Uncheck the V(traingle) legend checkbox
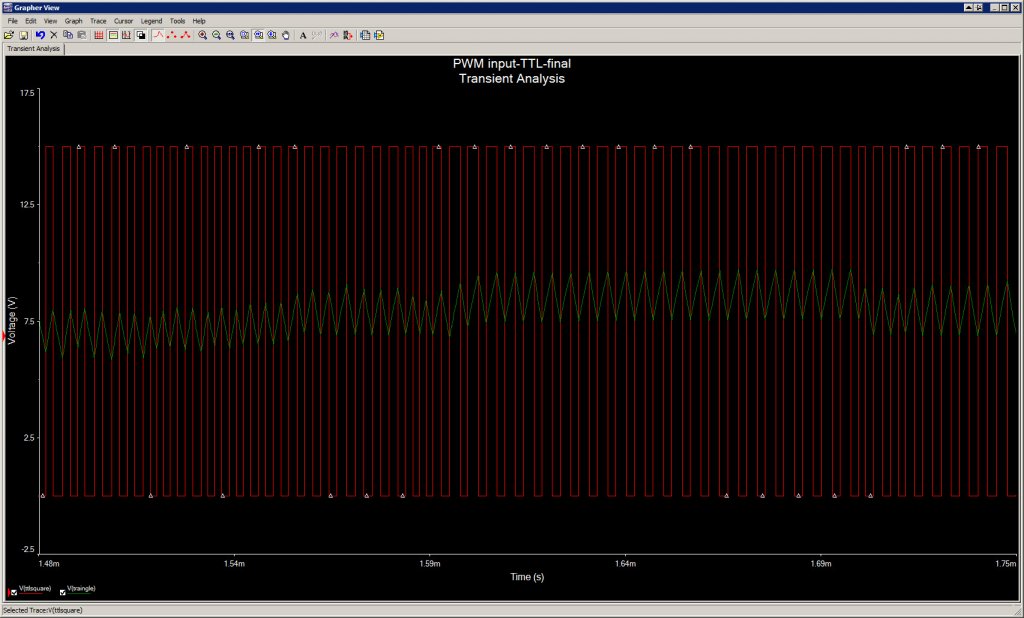The width and height of the screenshot is (1024, 618). 63,593
